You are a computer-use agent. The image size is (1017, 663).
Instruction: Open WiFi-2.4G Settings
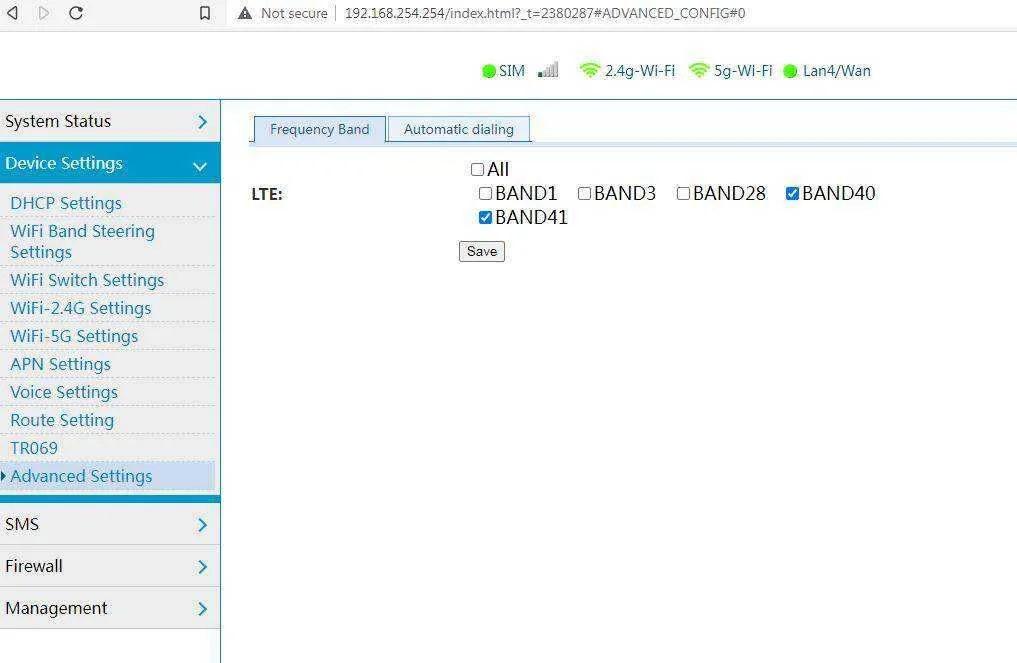(x=80, y=308)
